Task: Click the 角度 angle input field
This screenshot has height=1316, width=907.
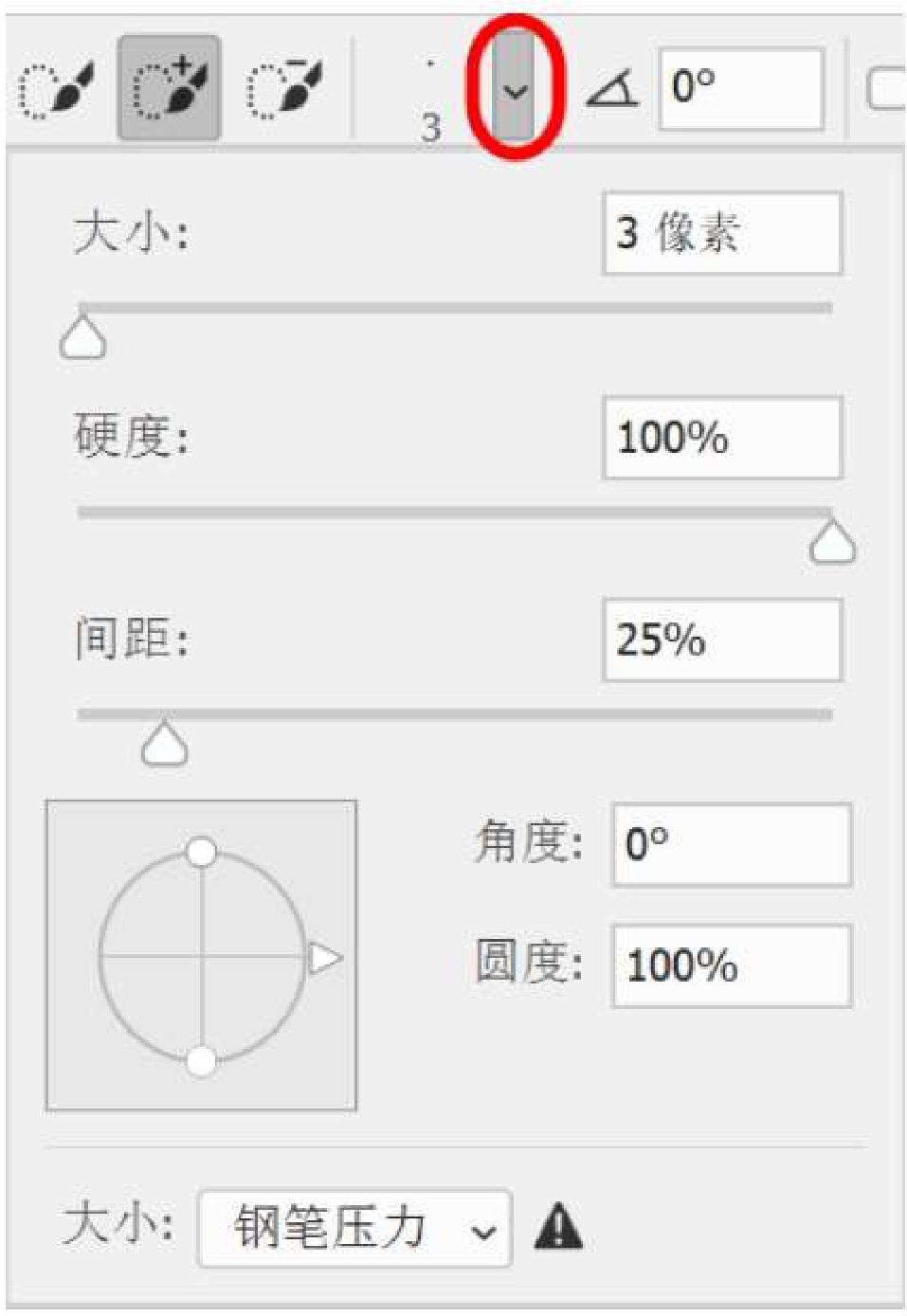Action: point(732,844)
